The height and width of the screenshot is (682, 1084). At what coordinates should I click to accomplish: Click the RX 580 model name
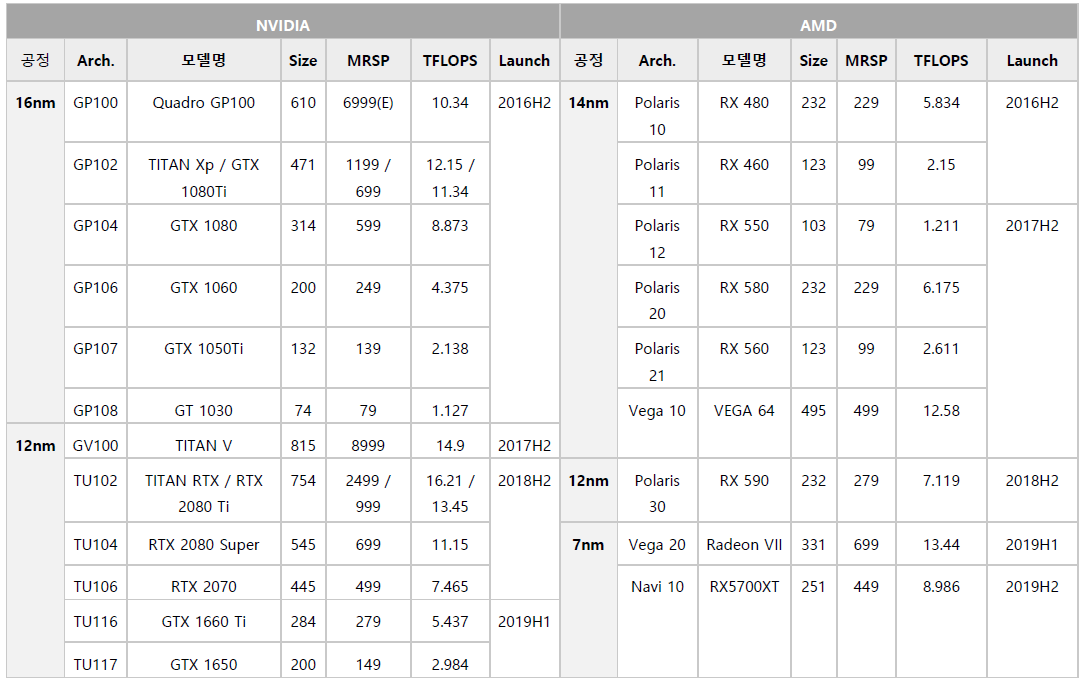(745, 287)
